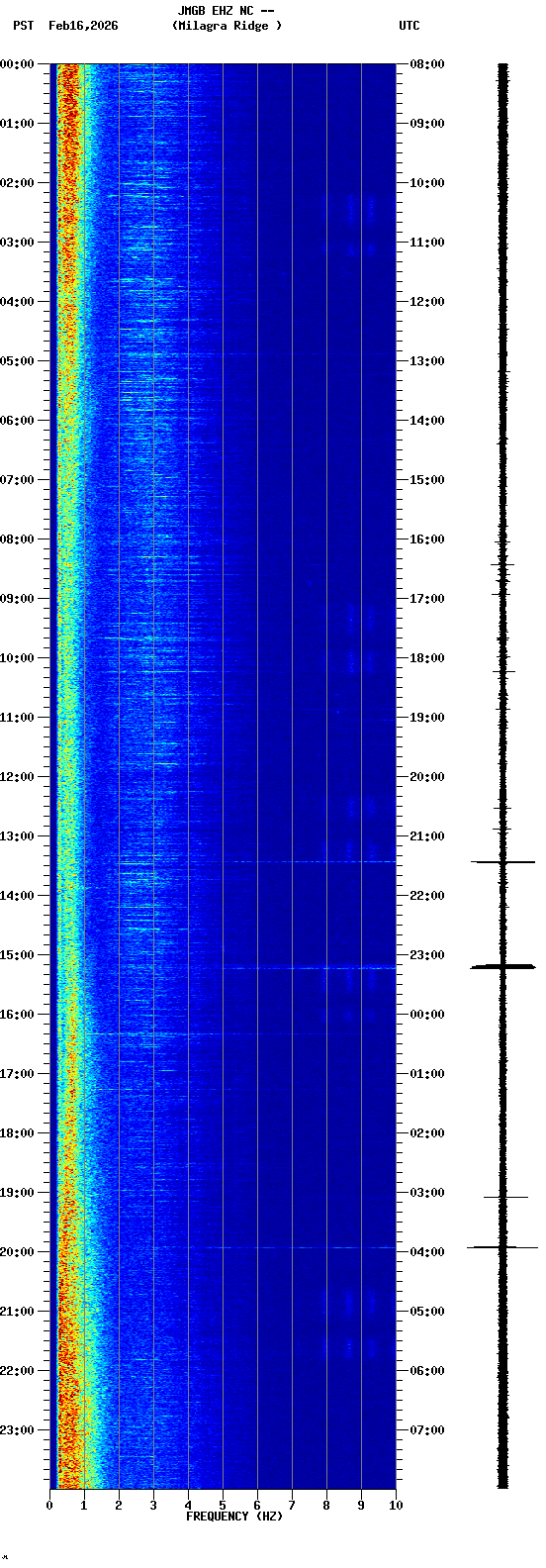Click the "FREQUENCY (HZ)" axis label
This screenshot has width=546, height=1568.
(x=234, y=1517)
